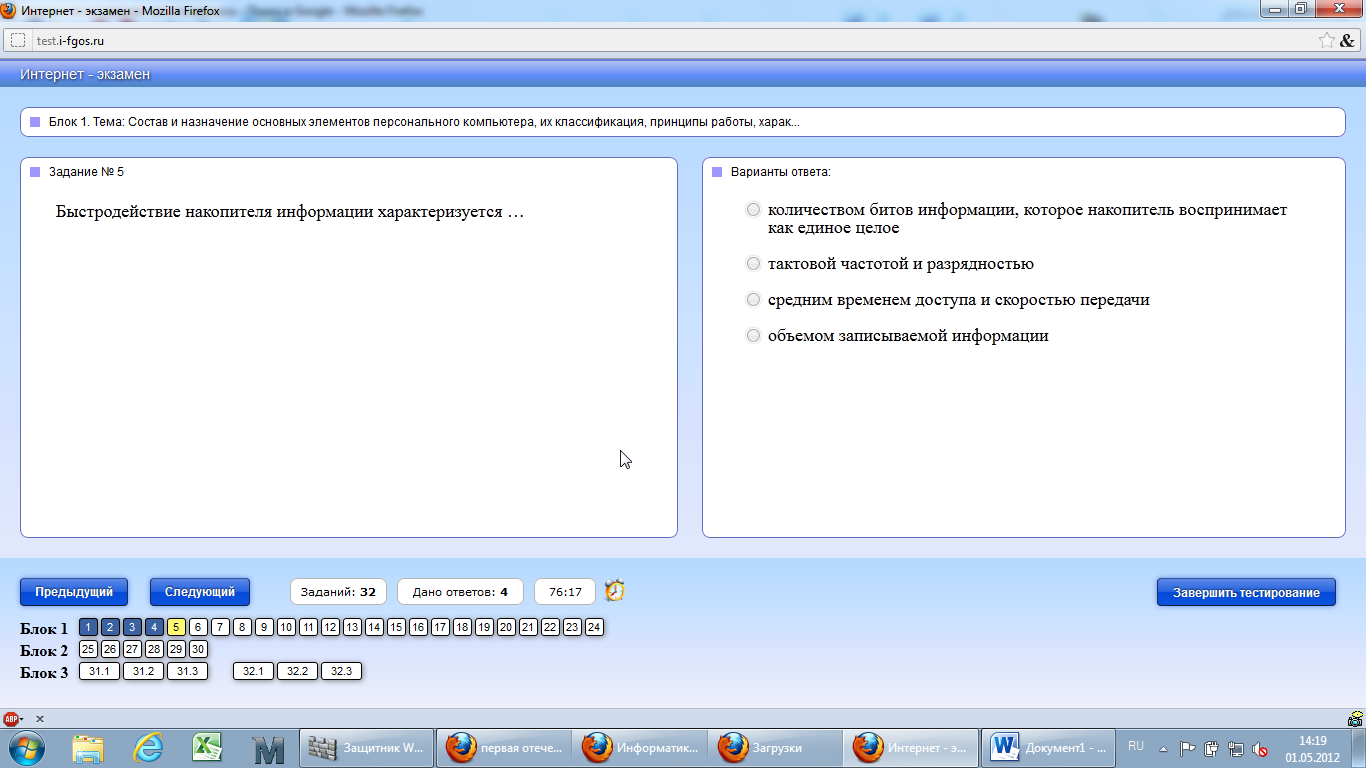Open highlighted question 5
Image resolution: width=1366 pixels, height=768 pixels.
176,627
